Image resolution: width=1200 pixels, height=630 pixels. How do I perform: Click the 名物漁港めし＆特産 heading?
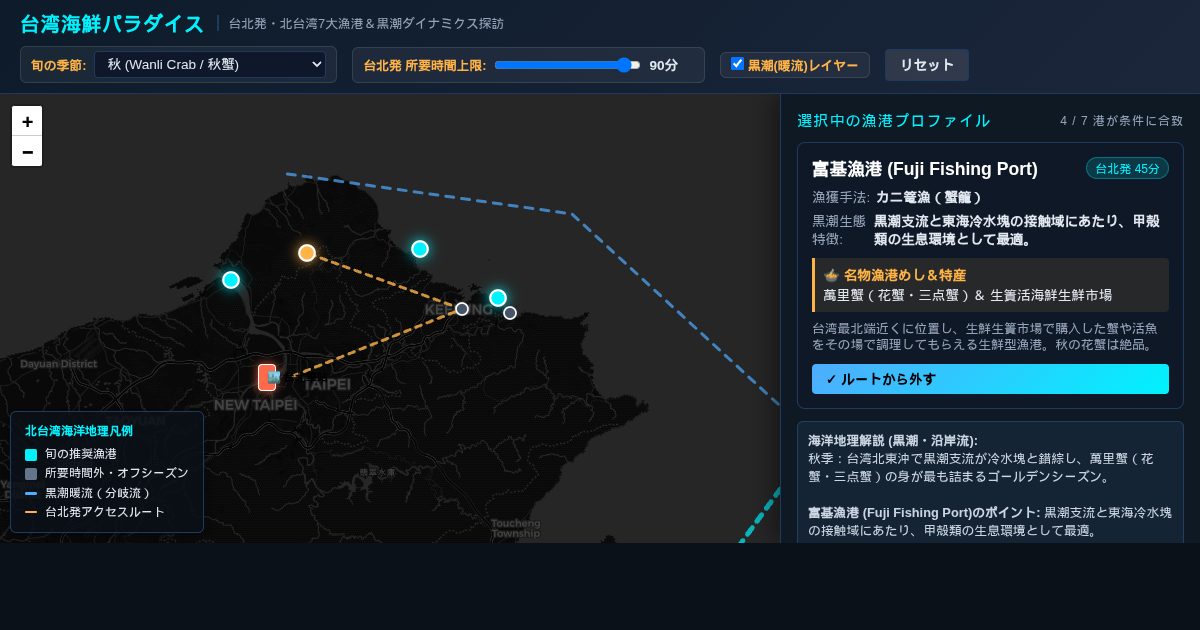(x=904, y=275)
